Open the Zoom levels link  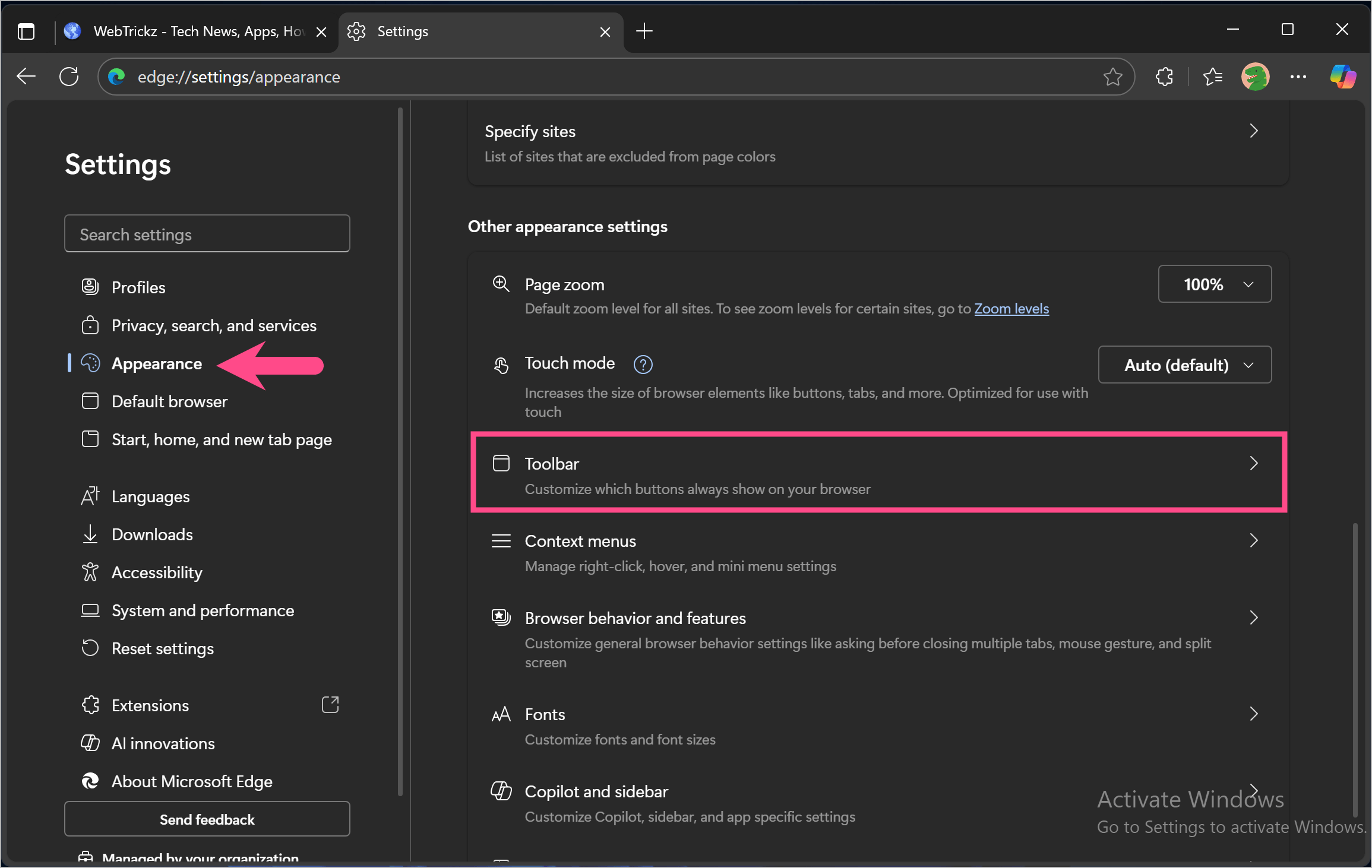(x=1011, y=308)
